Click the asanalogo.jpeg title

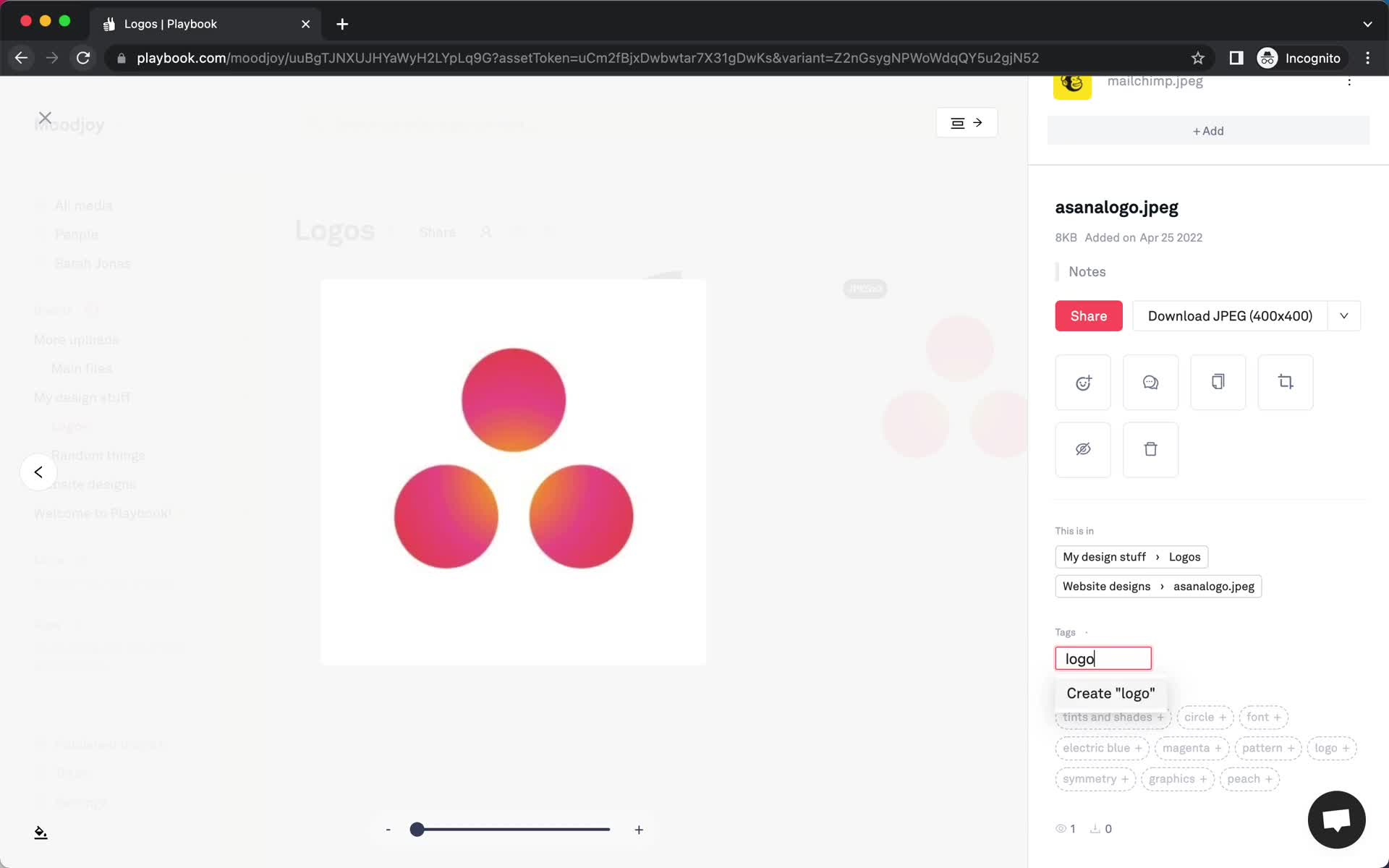tap(1116, 208)
